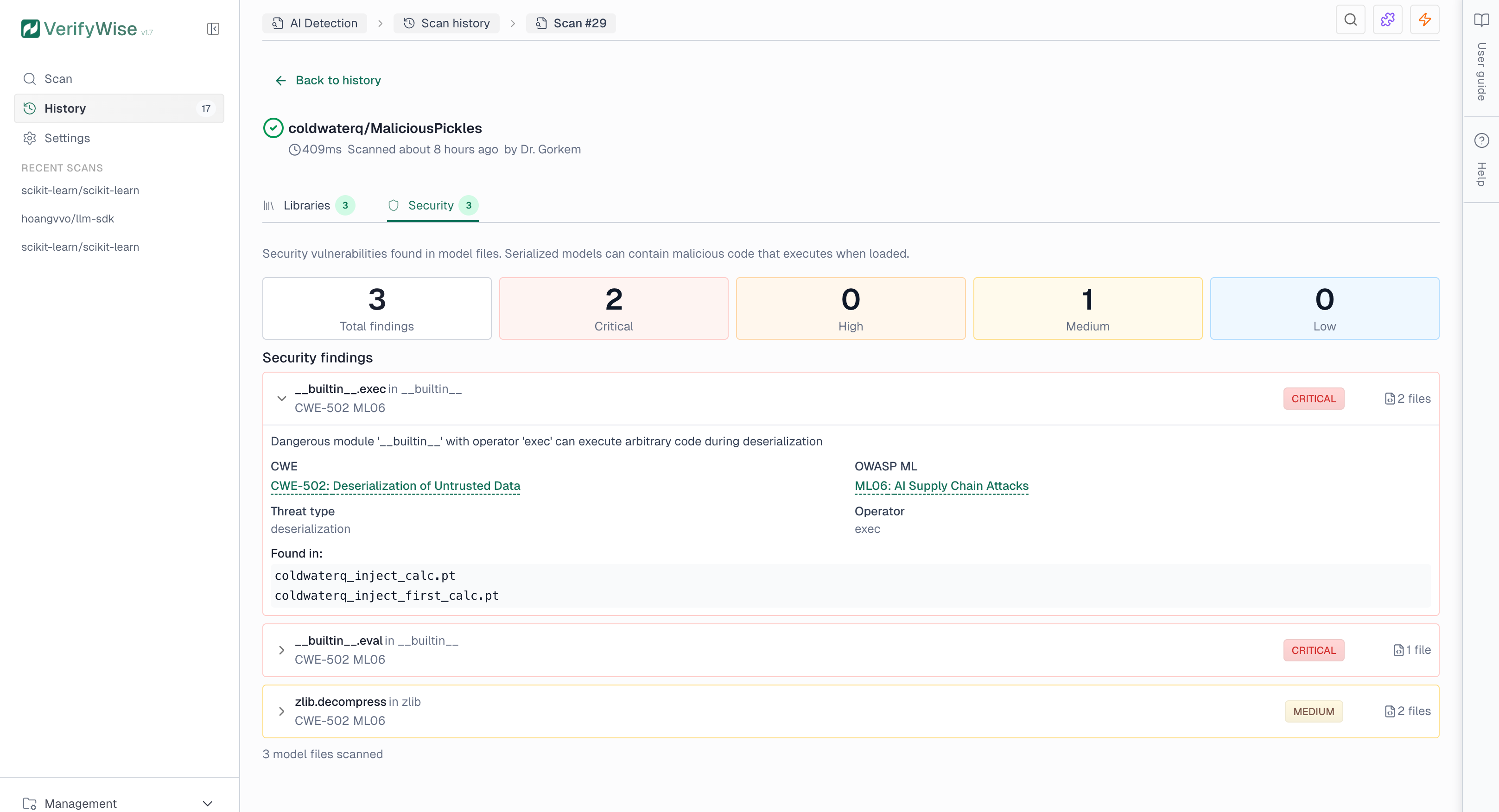
Task: Click the Help question mark icon
Action: point(1481,140)
